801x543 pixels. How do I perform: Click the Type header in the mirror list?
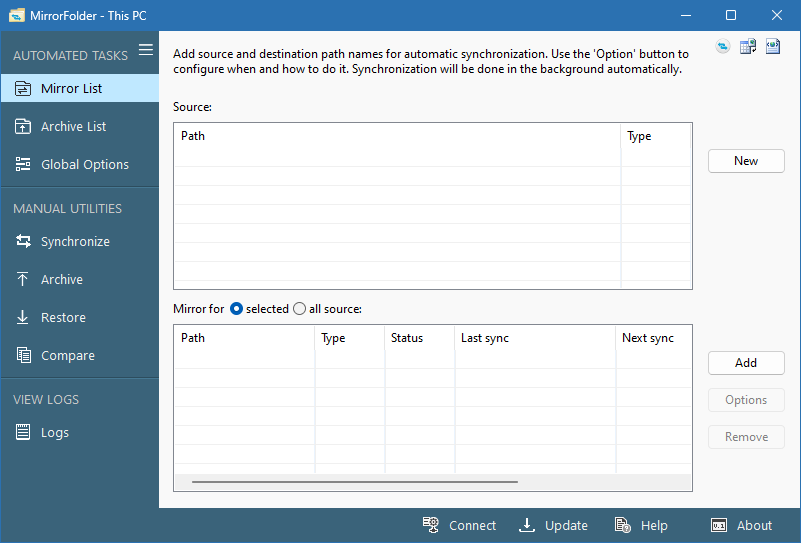[350, 338]
